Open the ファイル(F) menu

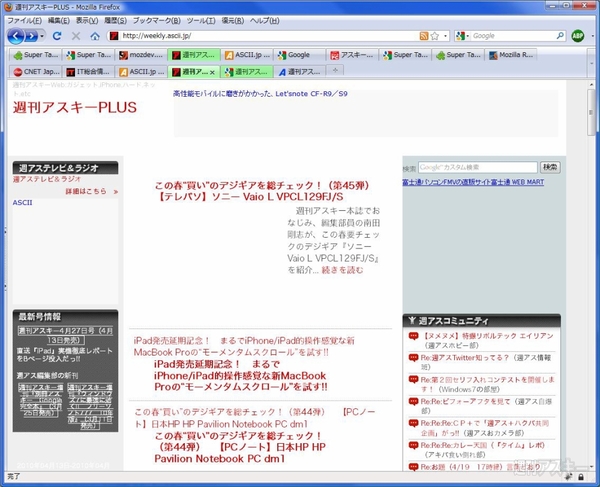point(24,20)
